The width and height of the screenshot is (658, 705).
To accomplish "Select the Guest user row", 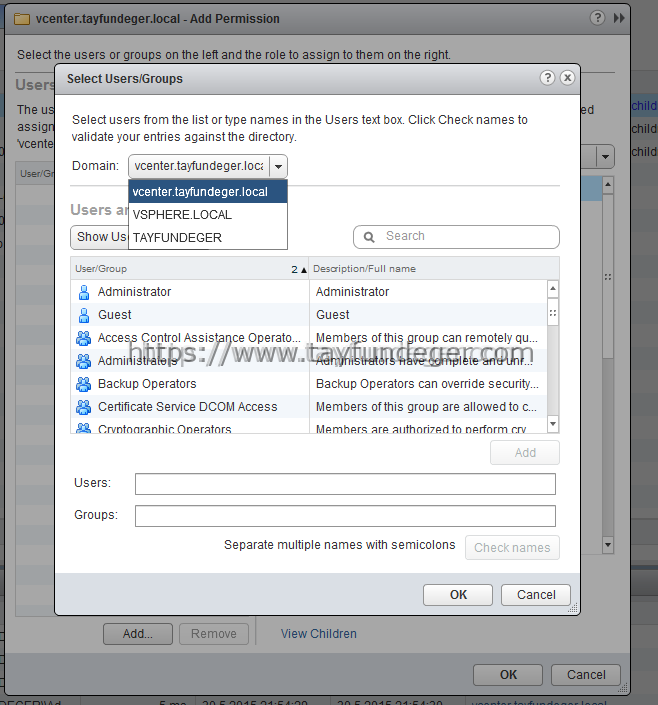I will click(x=309, y=315).
